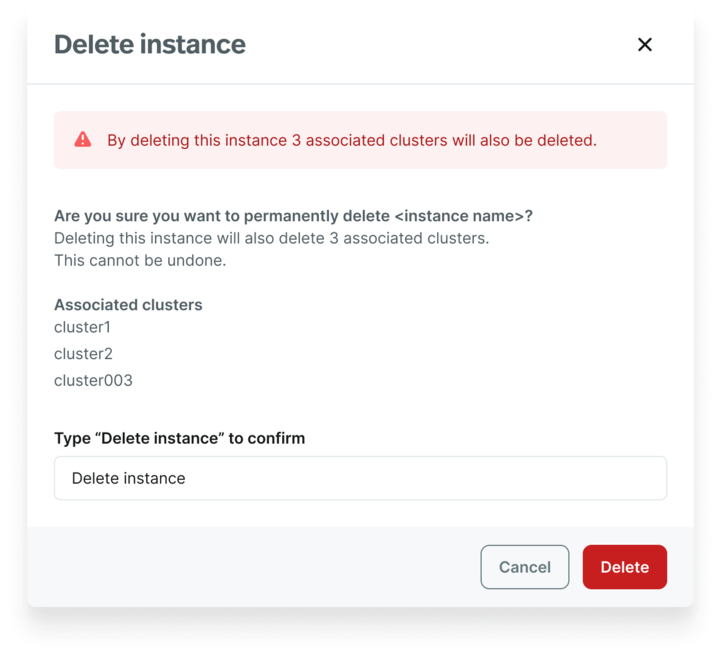
Task: Close the Delete instance dialog
Action: (644, 45)
